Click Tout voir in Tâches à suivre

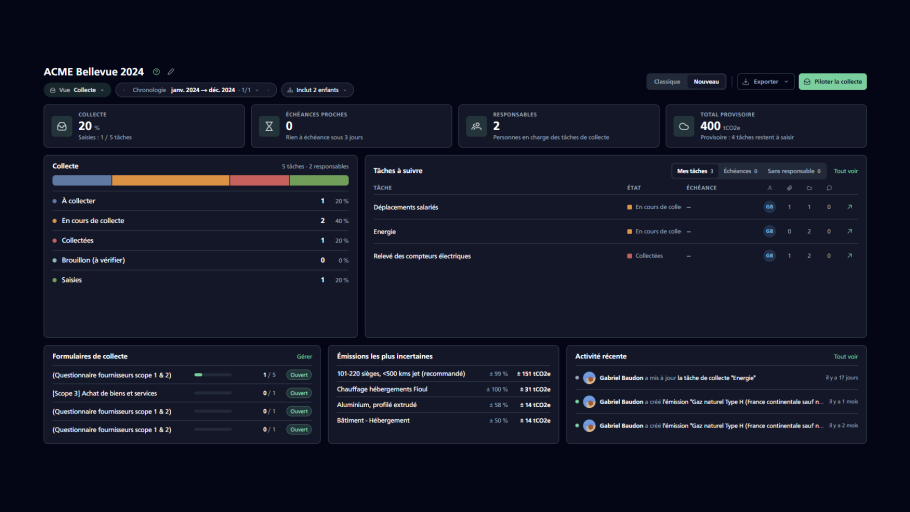pyautogui.click(x=846, y=171)
